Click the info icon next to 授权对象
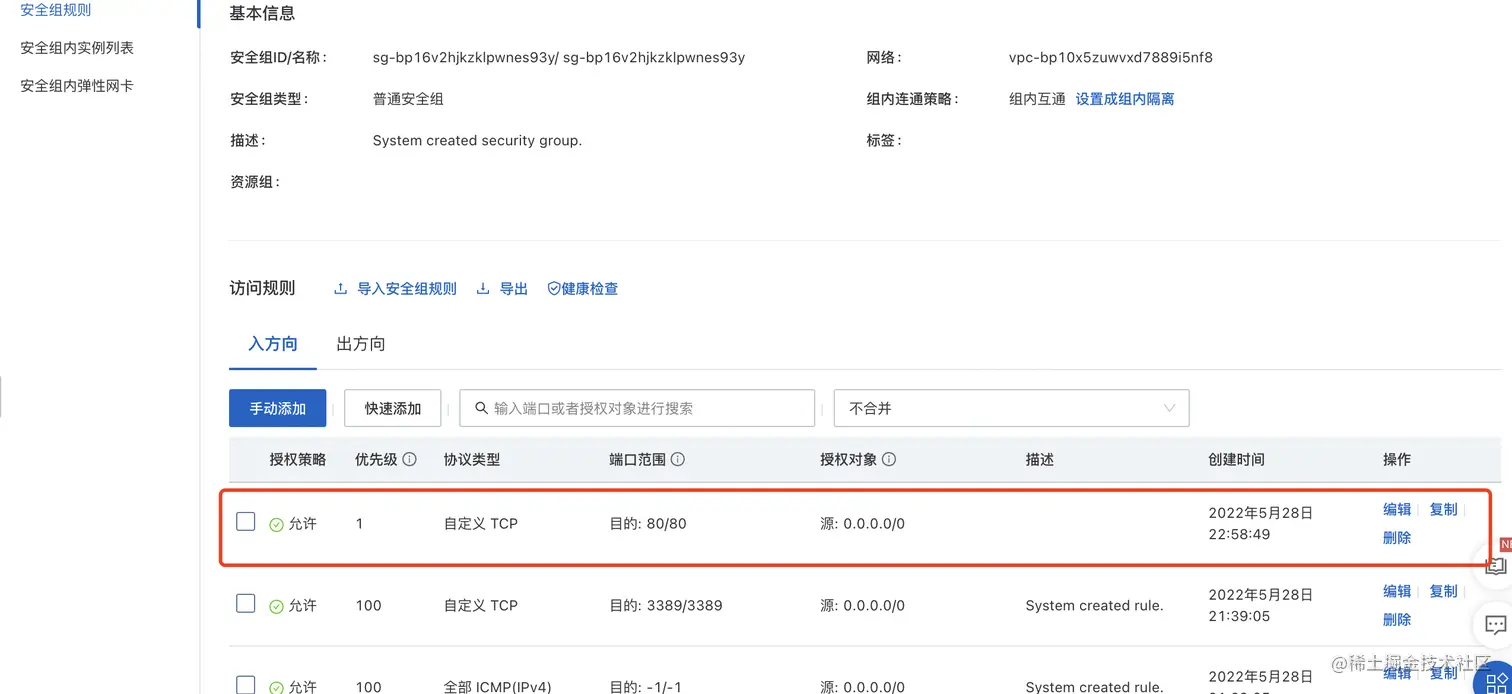This screenshot has width=1512, height=694. tap(889, 460)
